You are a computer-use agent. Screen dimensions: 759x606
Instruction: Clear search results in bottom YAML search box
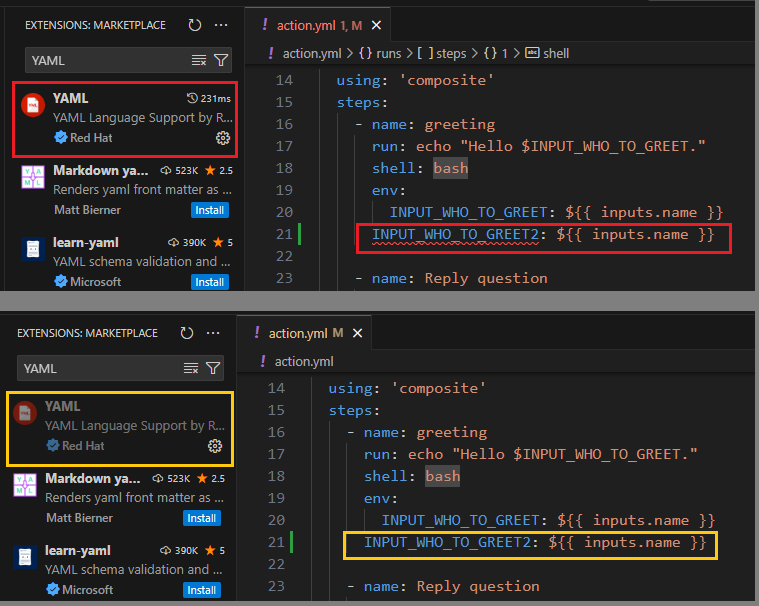click(x=191, y=368)
